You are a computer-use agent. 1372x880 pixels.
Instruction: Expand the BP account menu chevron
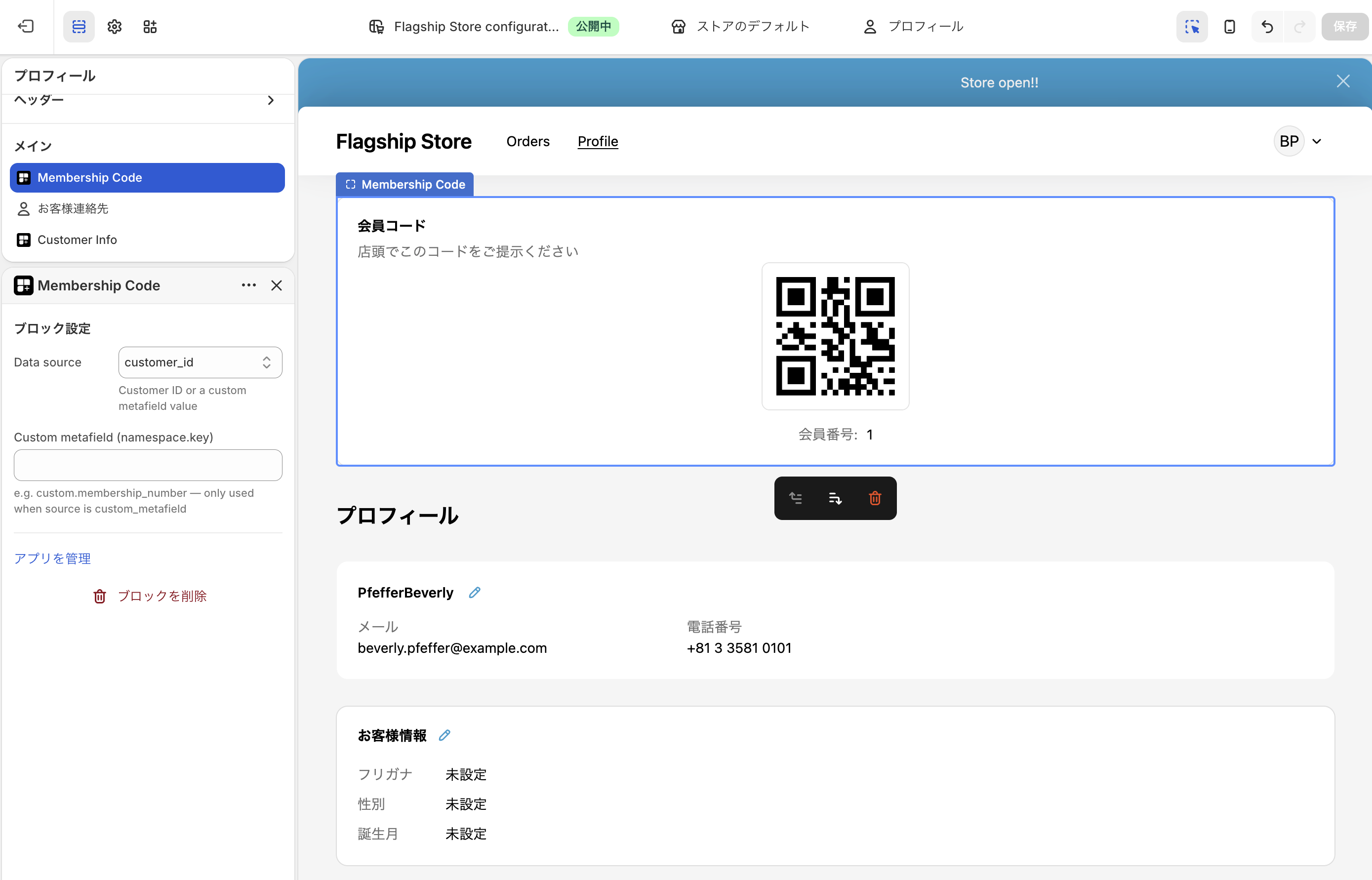(1317, 141)
